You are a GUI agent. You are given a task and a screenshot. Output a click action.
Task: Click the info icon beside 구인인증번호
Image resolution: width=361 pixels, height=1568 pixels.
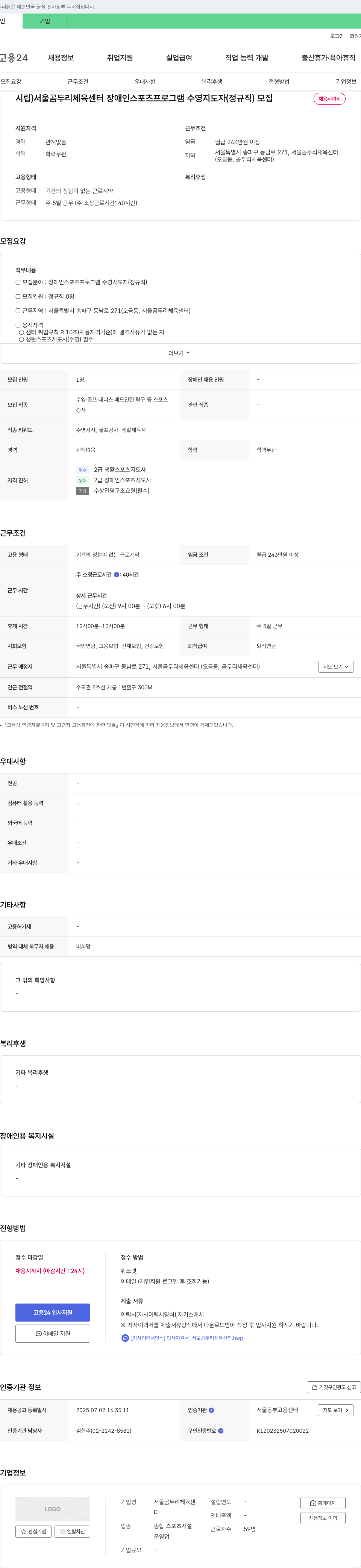coord(221,1431)
